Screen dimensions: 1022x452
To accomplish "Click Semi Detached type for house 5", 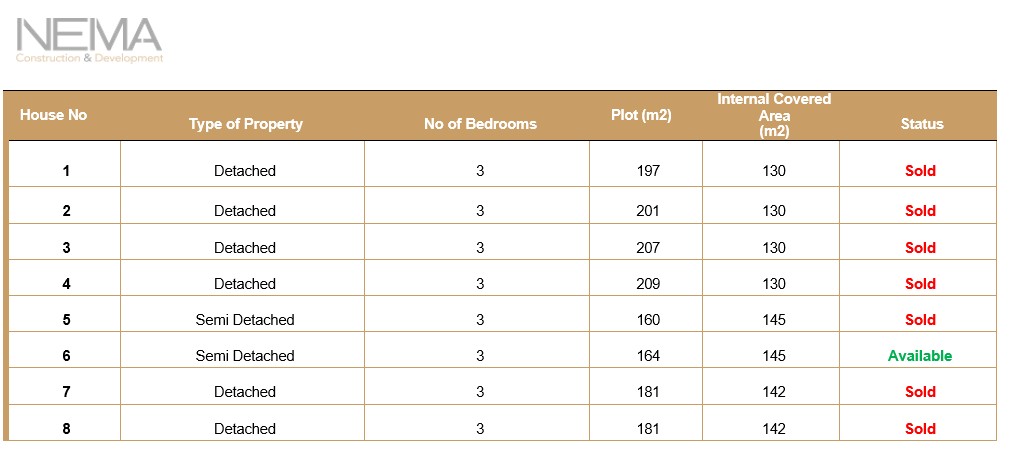I will point(245,320).
